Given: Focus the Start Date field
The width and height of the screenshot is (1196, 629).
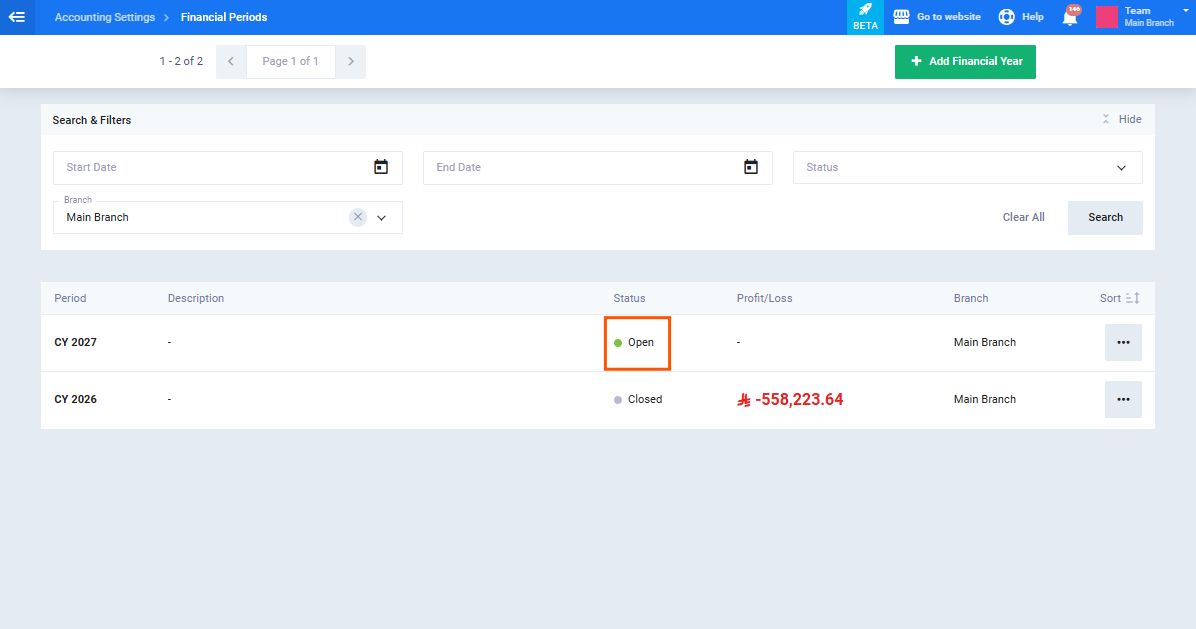Looking at the screenshot, I should (227, 167).
